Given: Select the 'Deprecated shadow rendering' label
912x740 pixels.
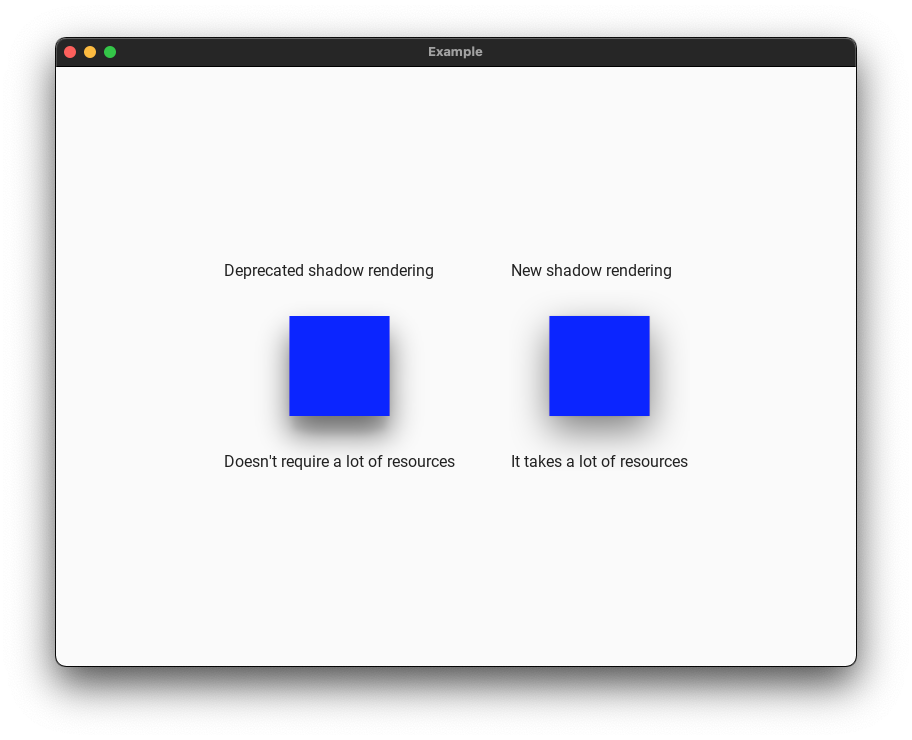Looking at the screenshot, I should [329, 271].
